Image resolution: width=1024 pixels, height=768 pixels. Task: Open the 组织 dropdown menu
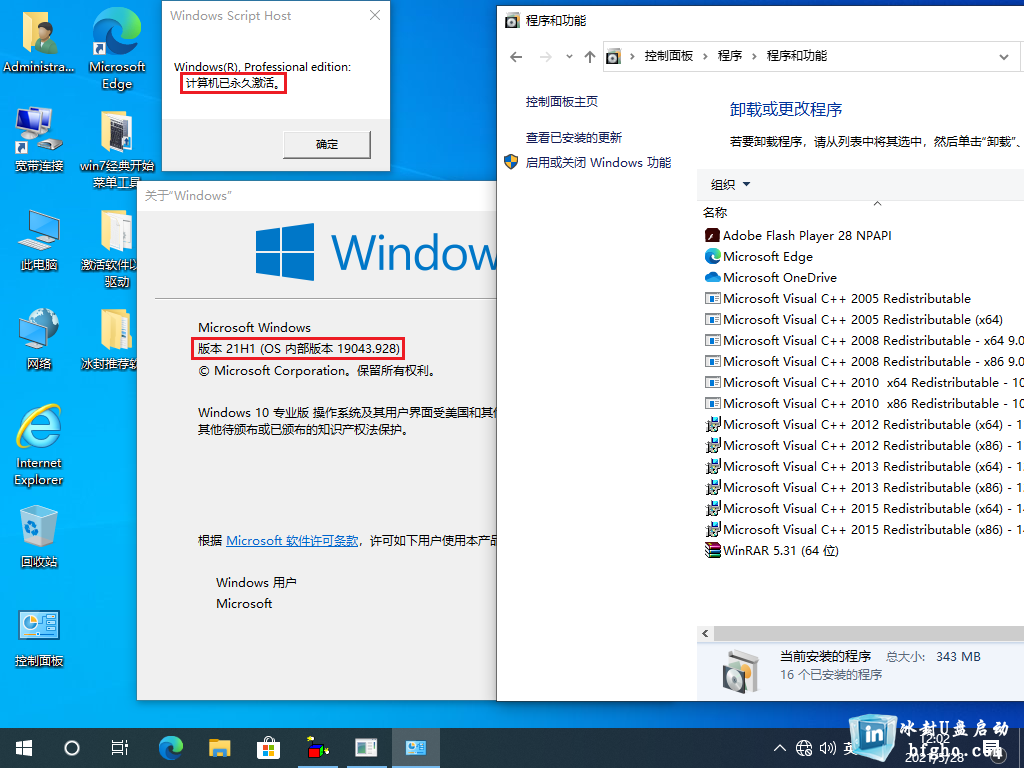coord(730,185)
